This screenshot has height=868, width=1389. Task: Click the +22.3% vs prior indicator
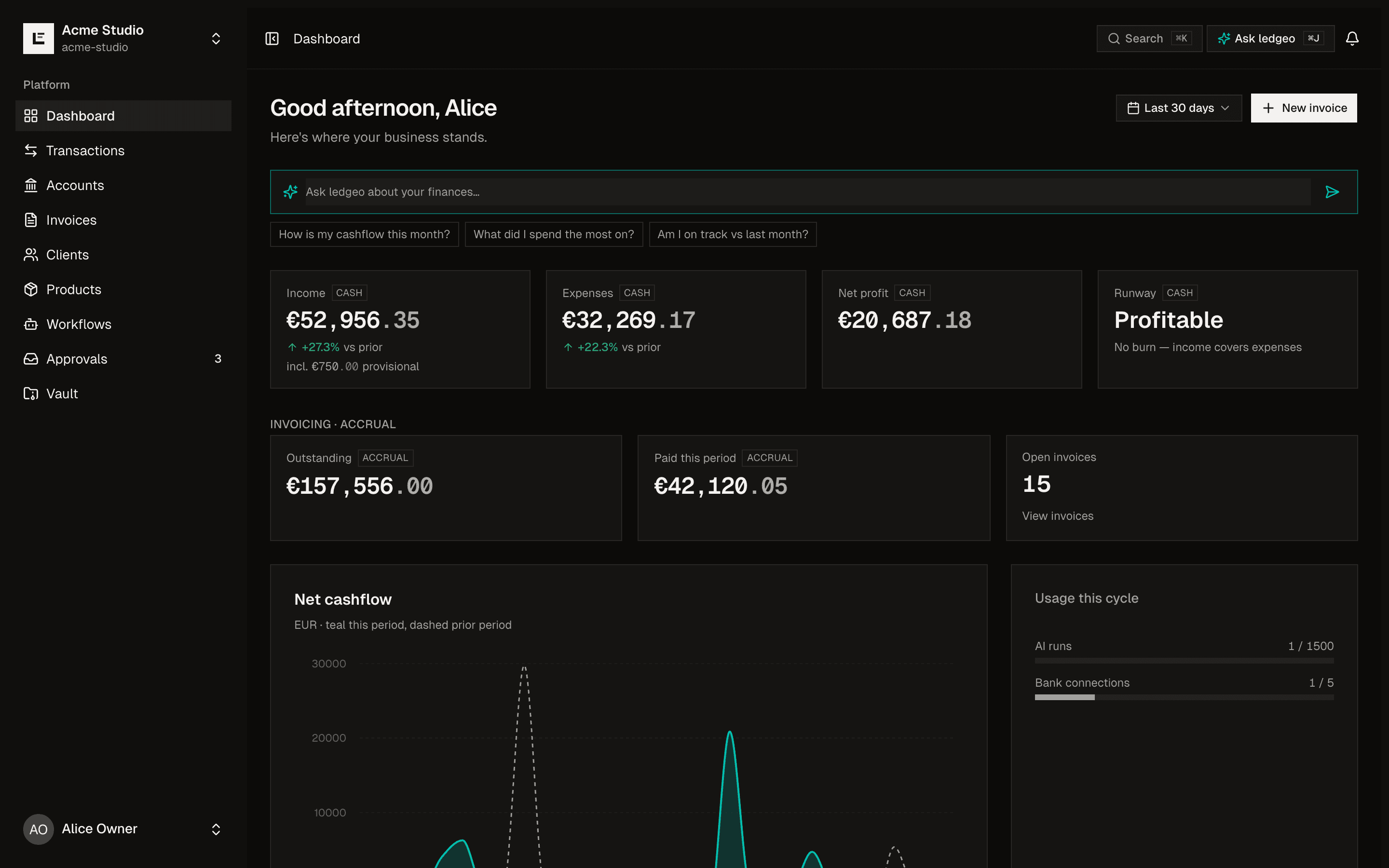click(611, 347)
